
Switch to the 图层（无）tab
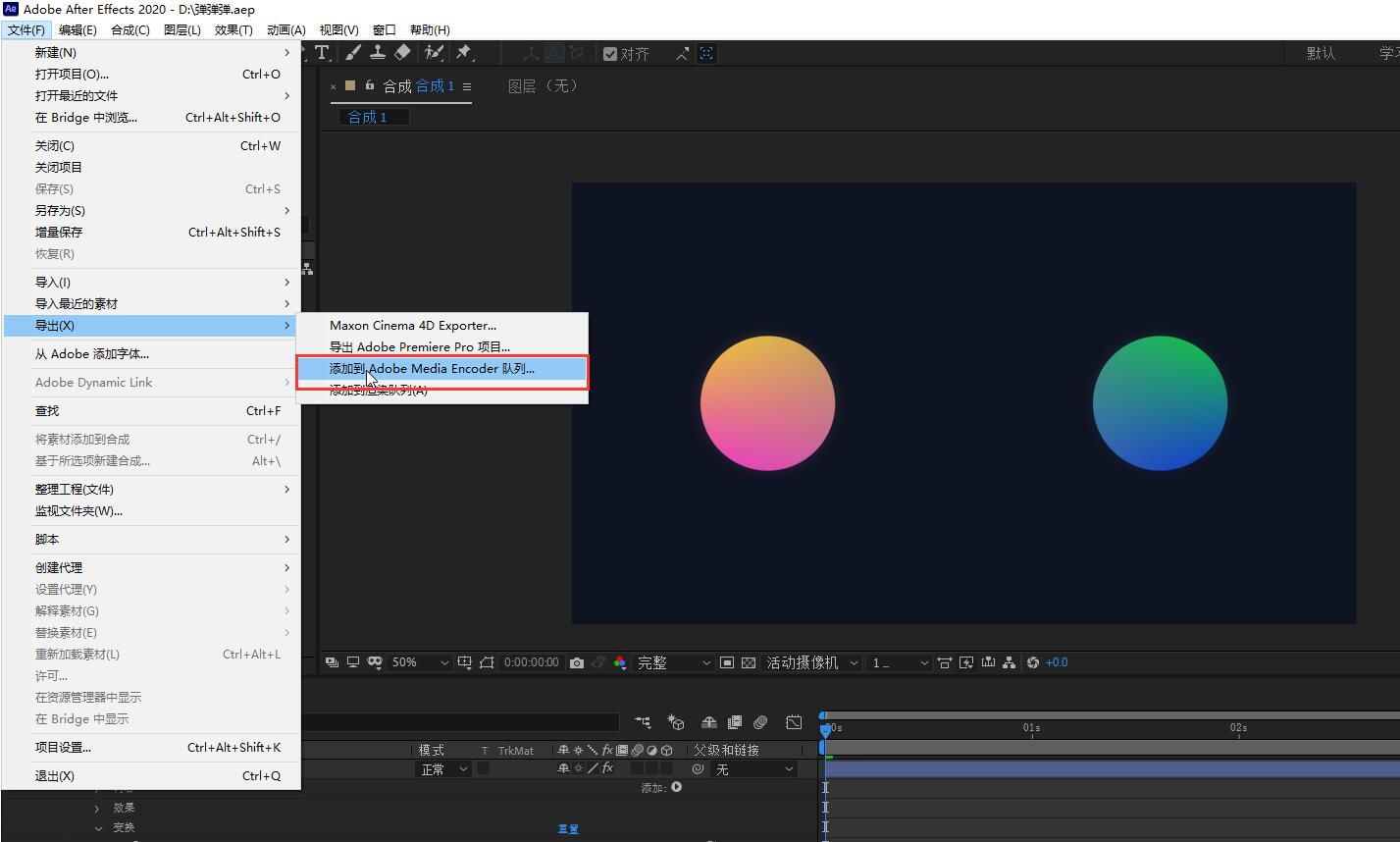[544, 86]
